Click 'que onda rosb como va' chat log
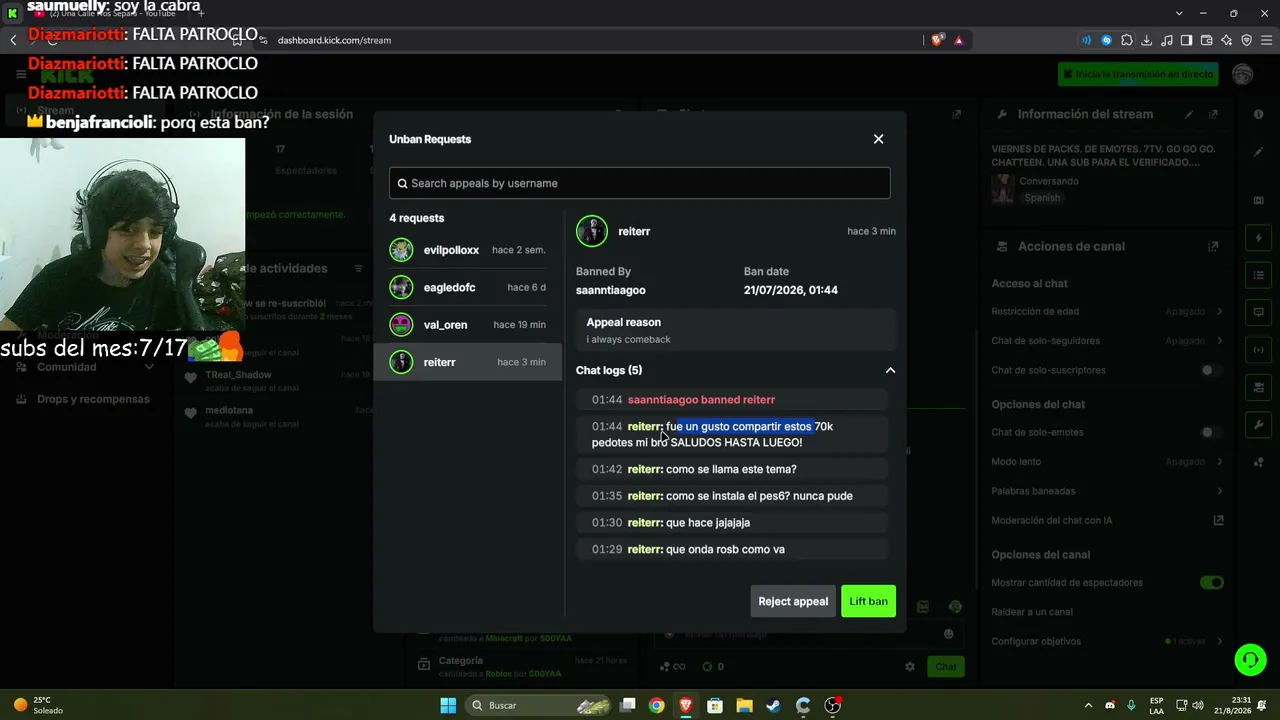Screen dimensions: 1280x720 (x=732, y=549)
